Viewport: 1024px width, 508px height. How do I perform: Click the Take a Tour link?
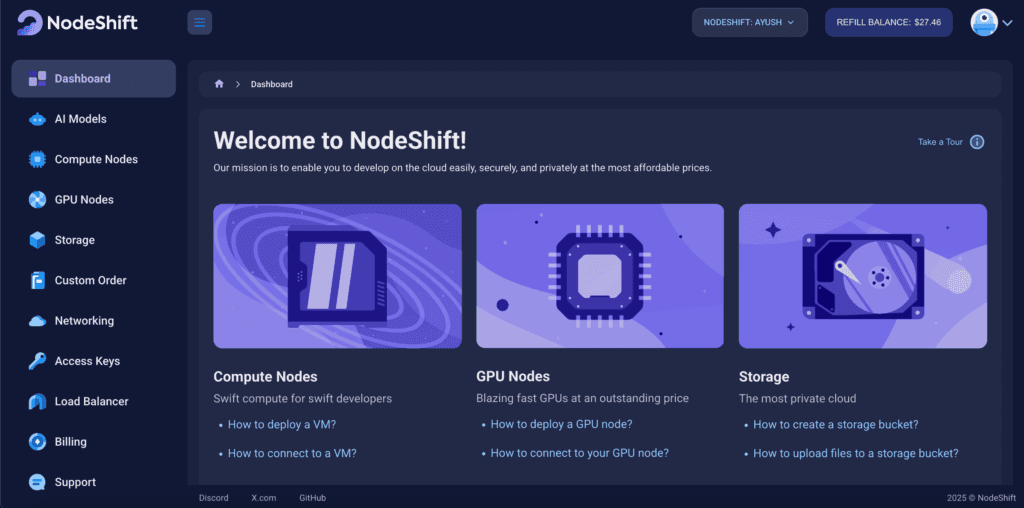pos(940,142)
